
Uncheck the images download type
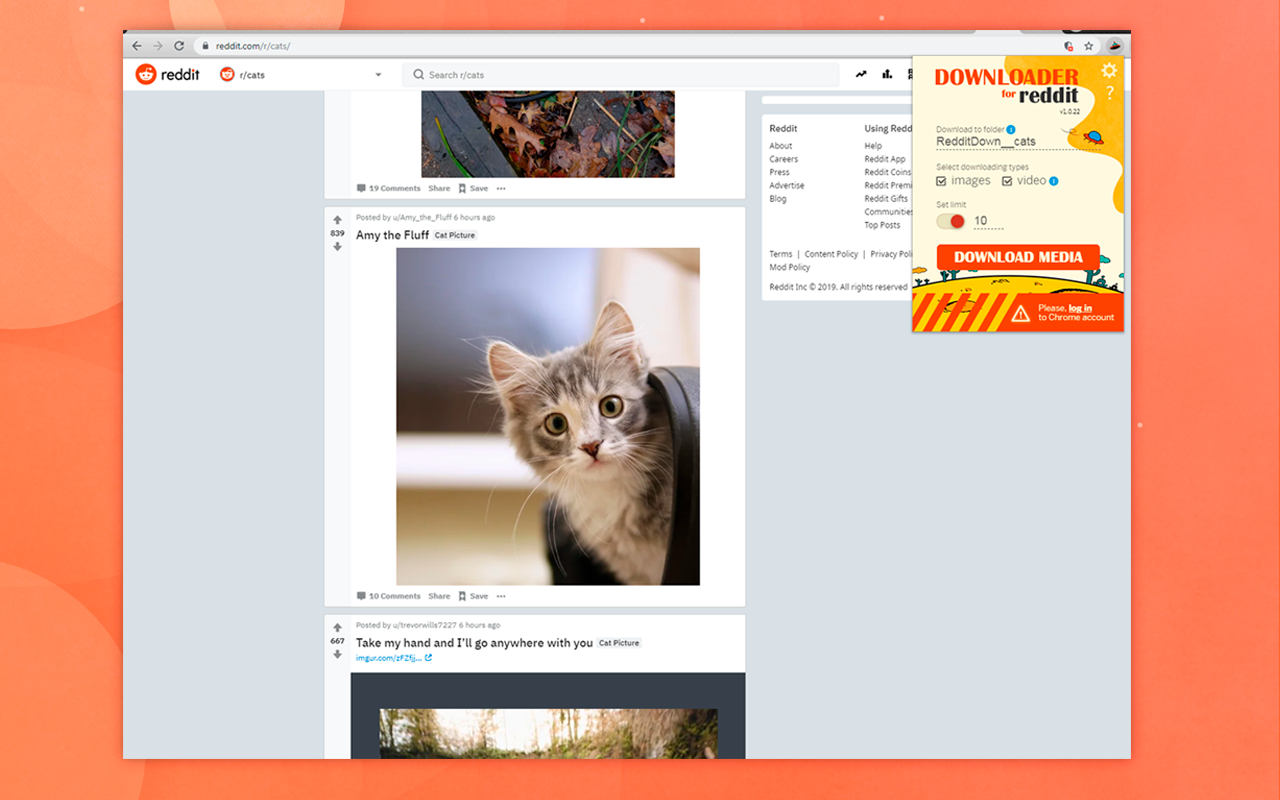click(941, 181)
